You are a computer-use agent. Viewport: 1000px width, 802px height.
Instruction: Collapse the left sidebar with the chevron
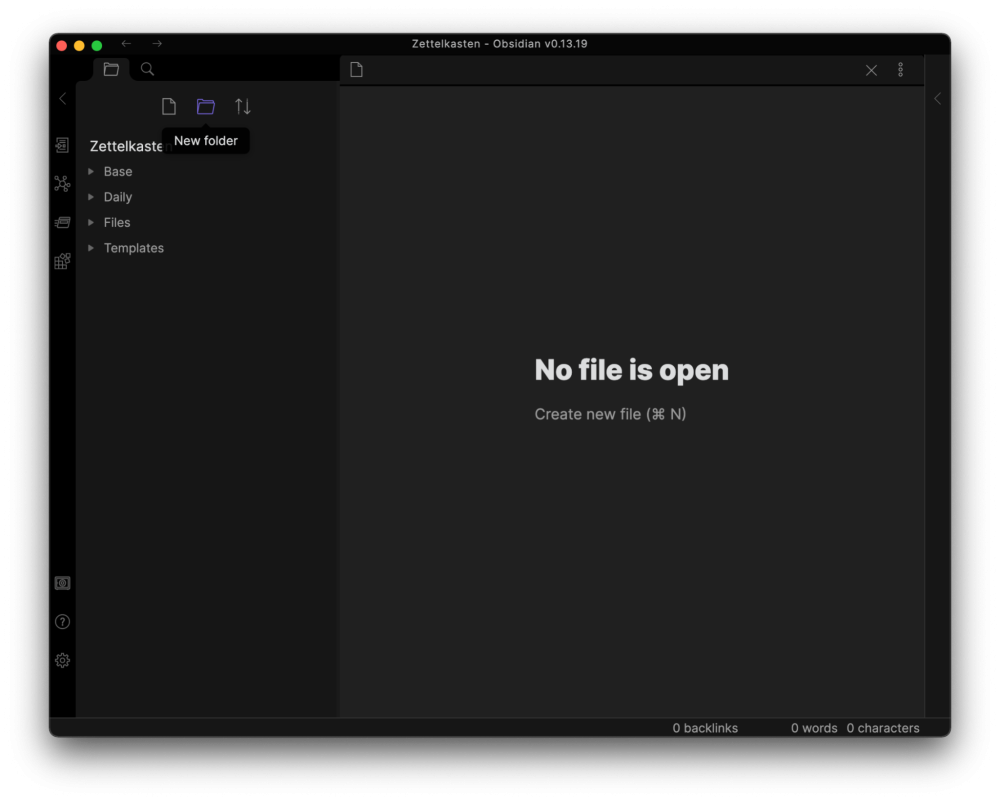pos(63,98)
